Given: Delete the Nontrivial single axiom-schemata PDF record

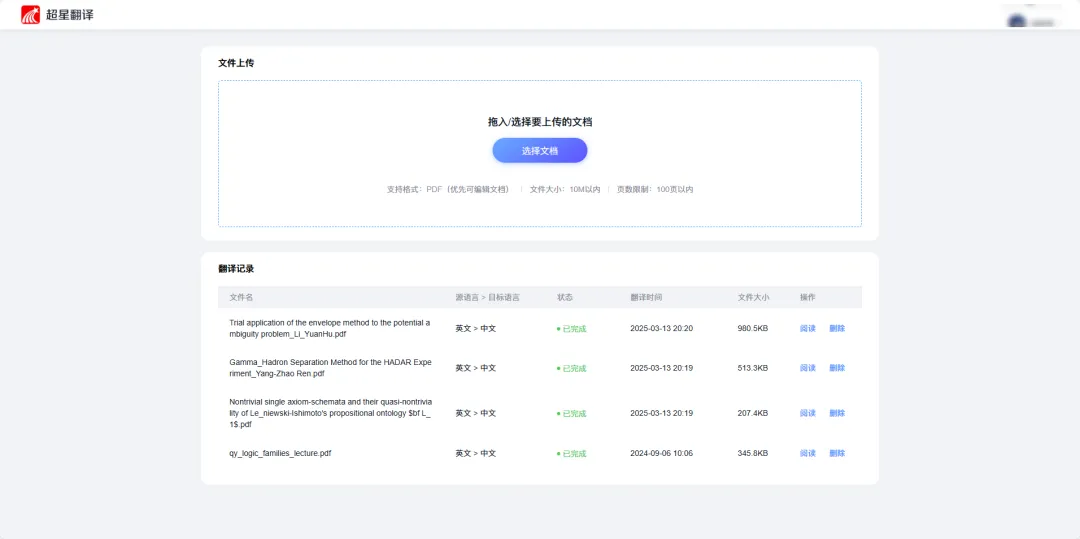Looking at the screenshot, I should pos(837,413).
